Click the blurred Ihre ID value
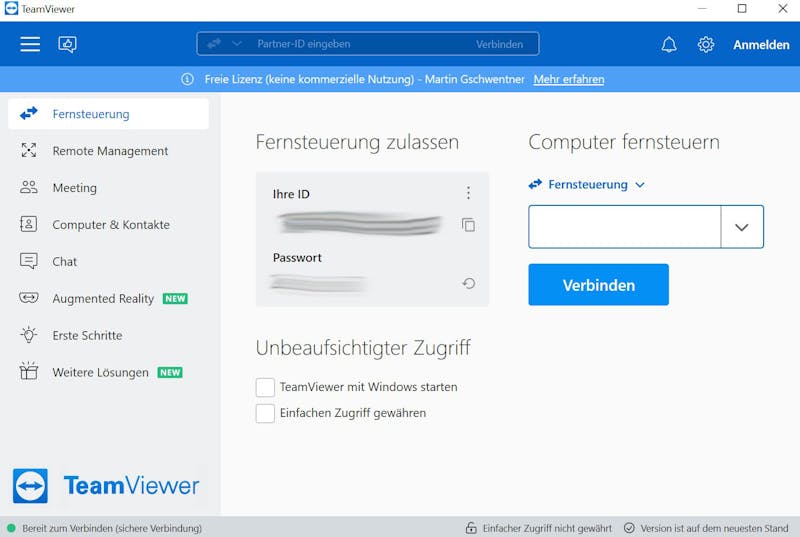The height and width of the screenshot is (537, 800). [x=360, y=223]
